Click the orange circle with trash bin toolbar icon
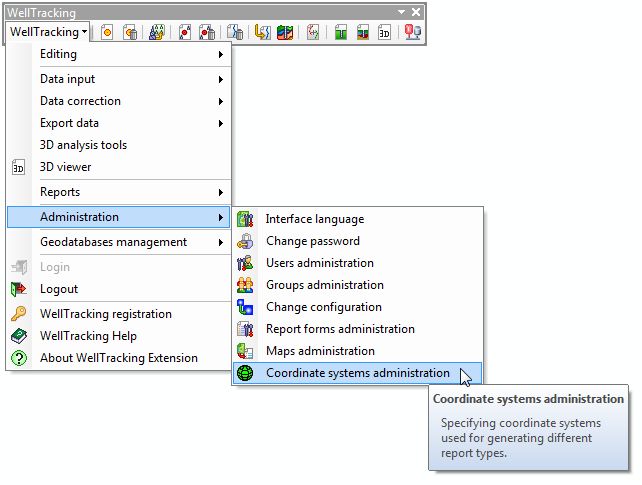Viewport: 642px width, 485px height. (130, 32)
